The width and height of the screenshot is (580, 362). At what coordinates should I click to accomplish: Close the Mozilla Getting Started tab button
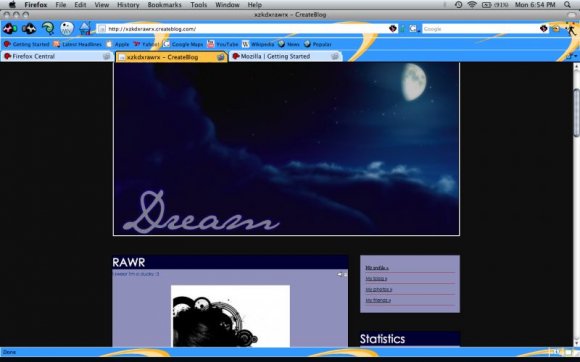click(335, 56)
